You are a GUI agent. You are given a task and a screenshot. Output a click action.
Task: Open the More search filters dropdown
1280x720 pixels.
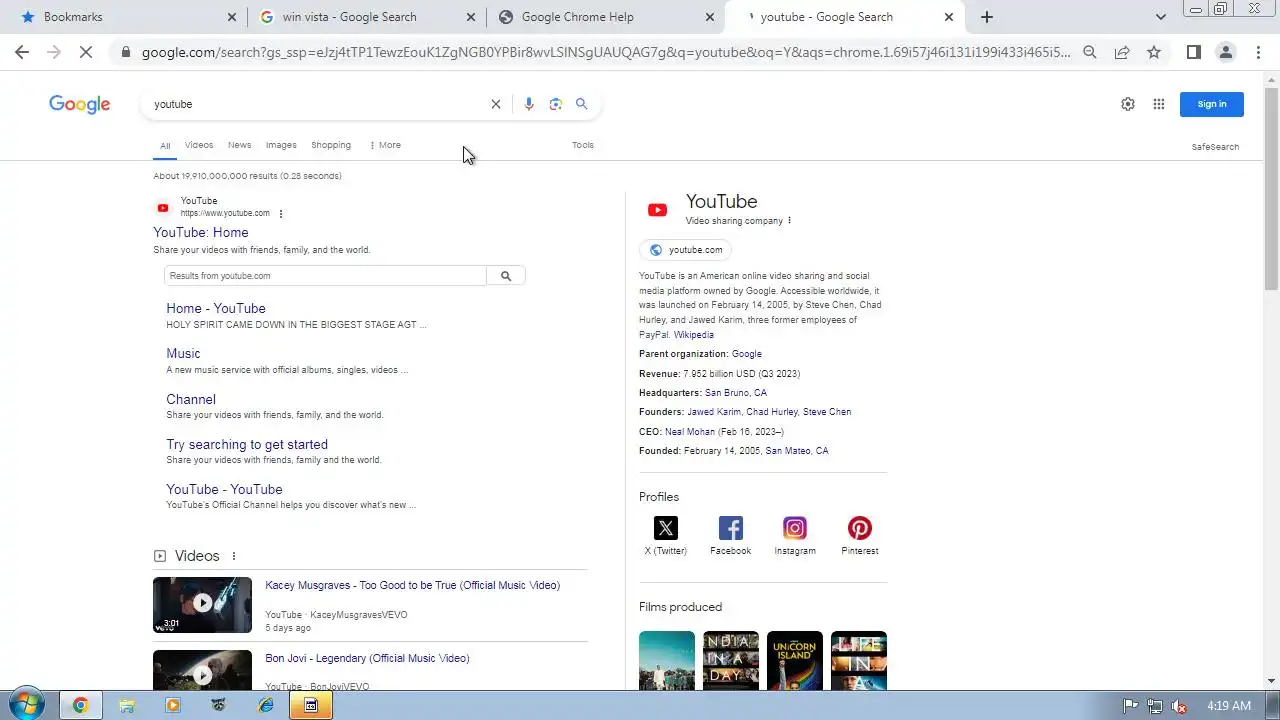pyautogui.click(x=385, y=145)
